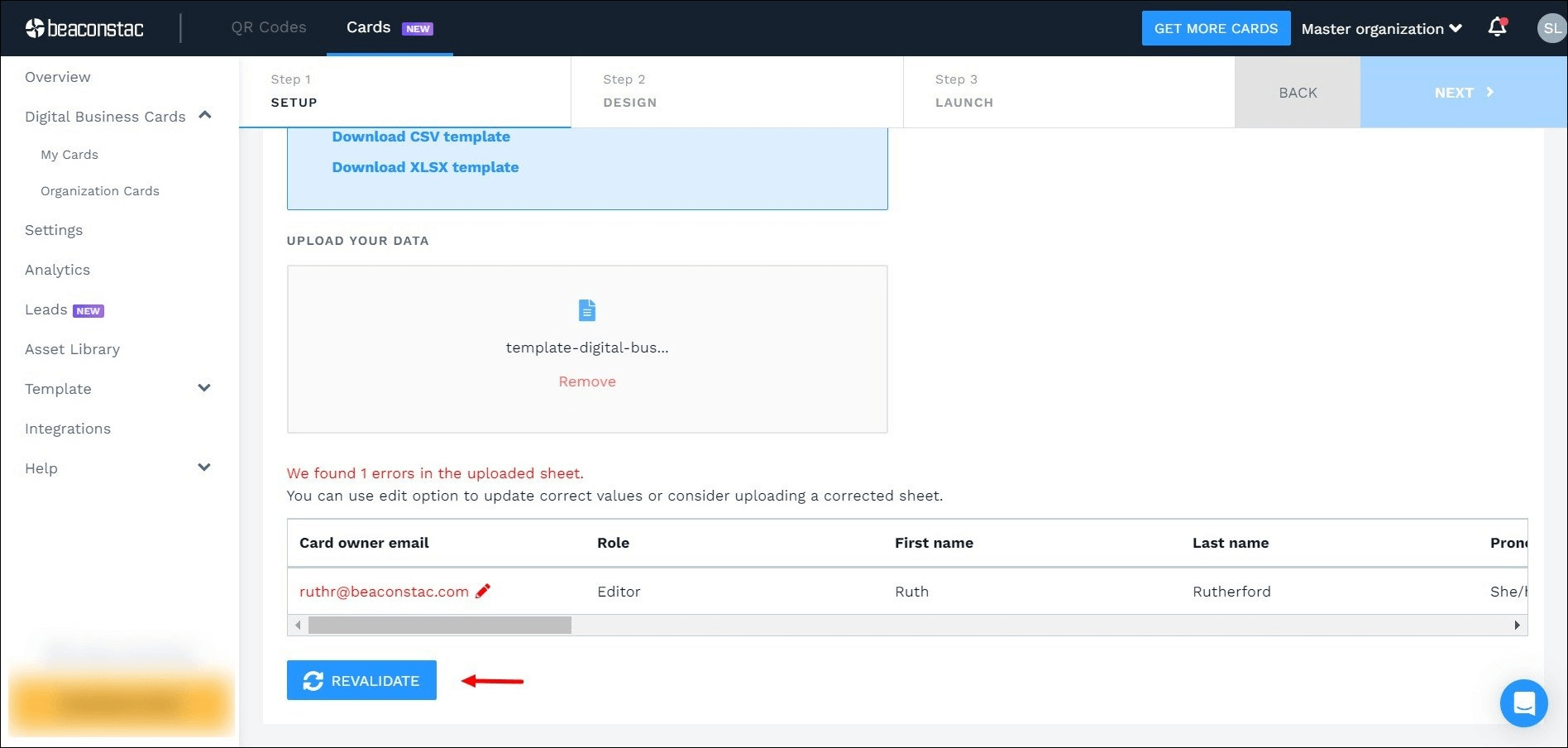Viewport: 1568px width, 748px height.
Task: Click the right arrow of the table scrollbar
Action: 1517,626
